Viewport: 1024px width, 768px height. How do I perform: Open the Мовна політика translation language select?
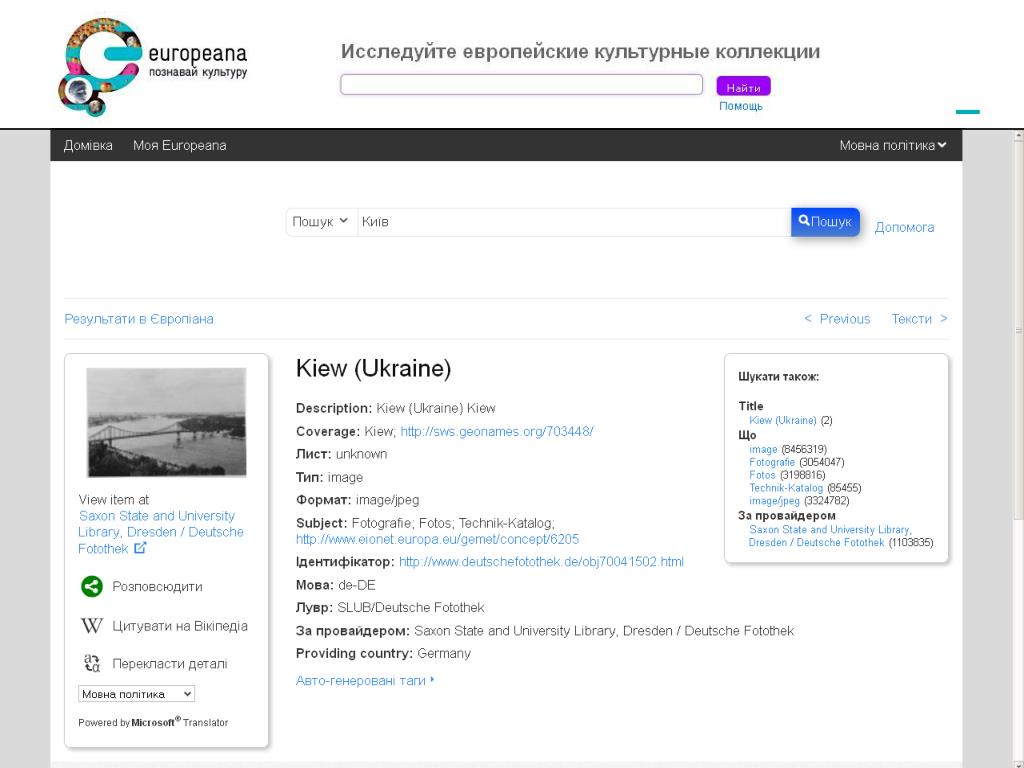[136, 694]
